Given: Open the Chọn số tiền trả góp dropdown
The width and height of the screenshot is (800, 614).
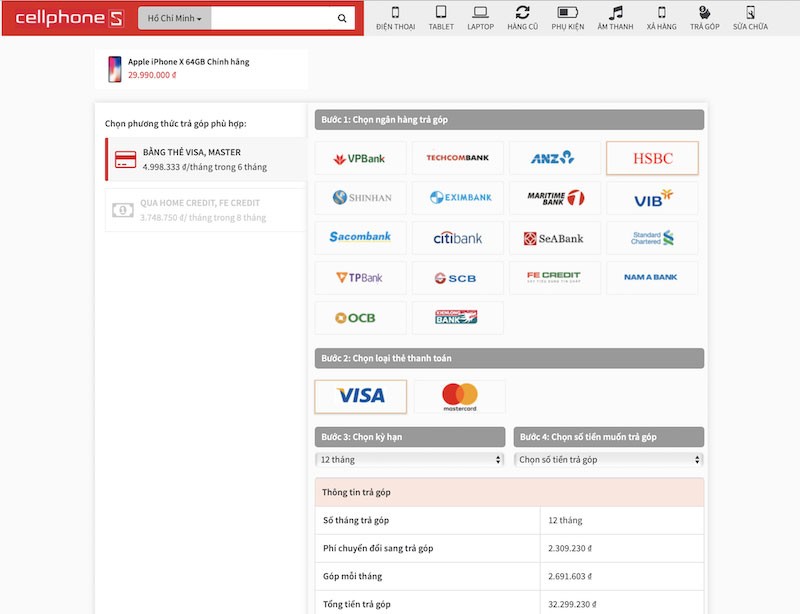Looking at the screenshot, I should (609, 459).
